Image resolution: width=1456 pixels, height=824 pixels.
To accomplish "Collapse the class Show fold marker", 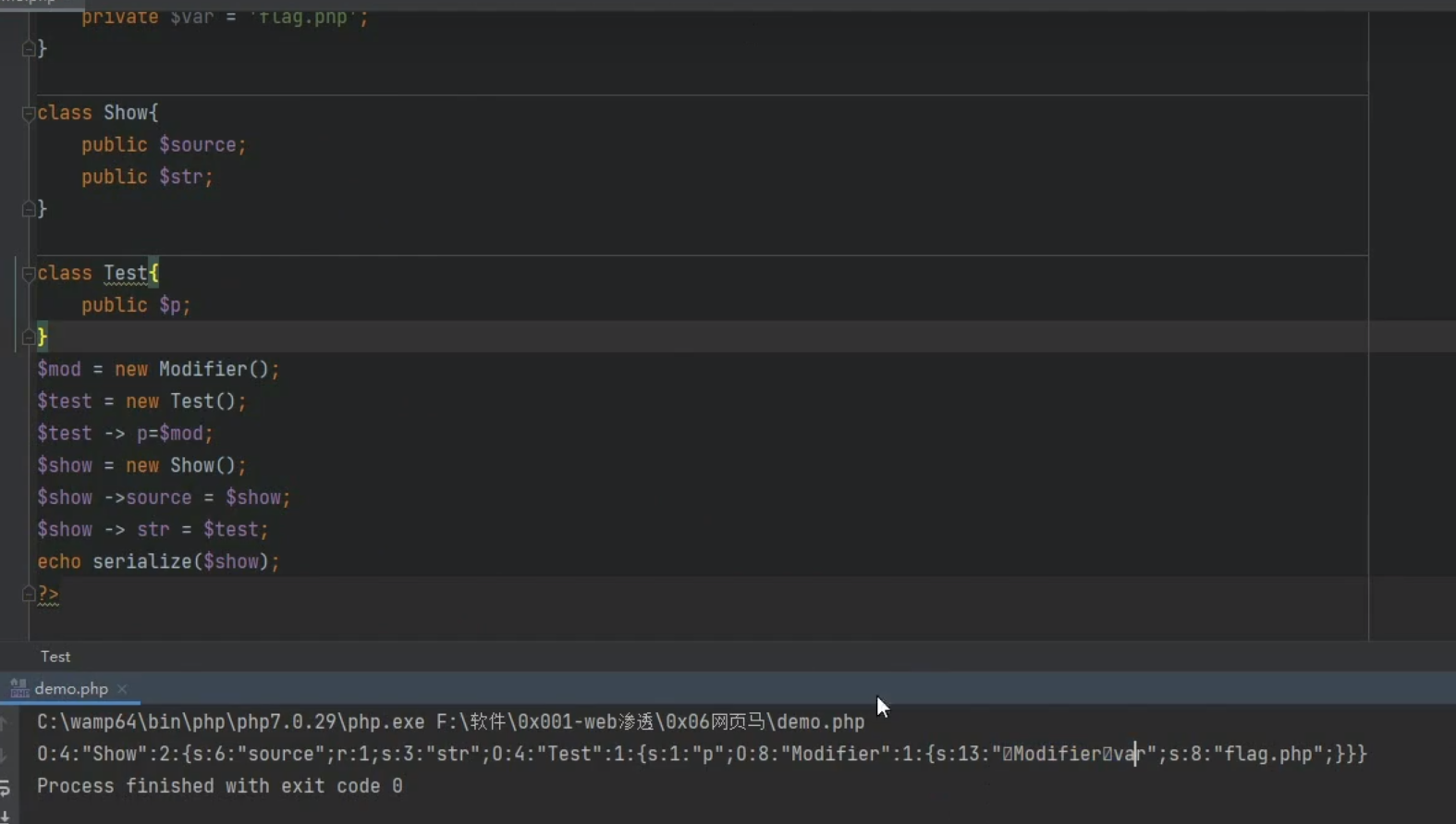I will (28, 114).
